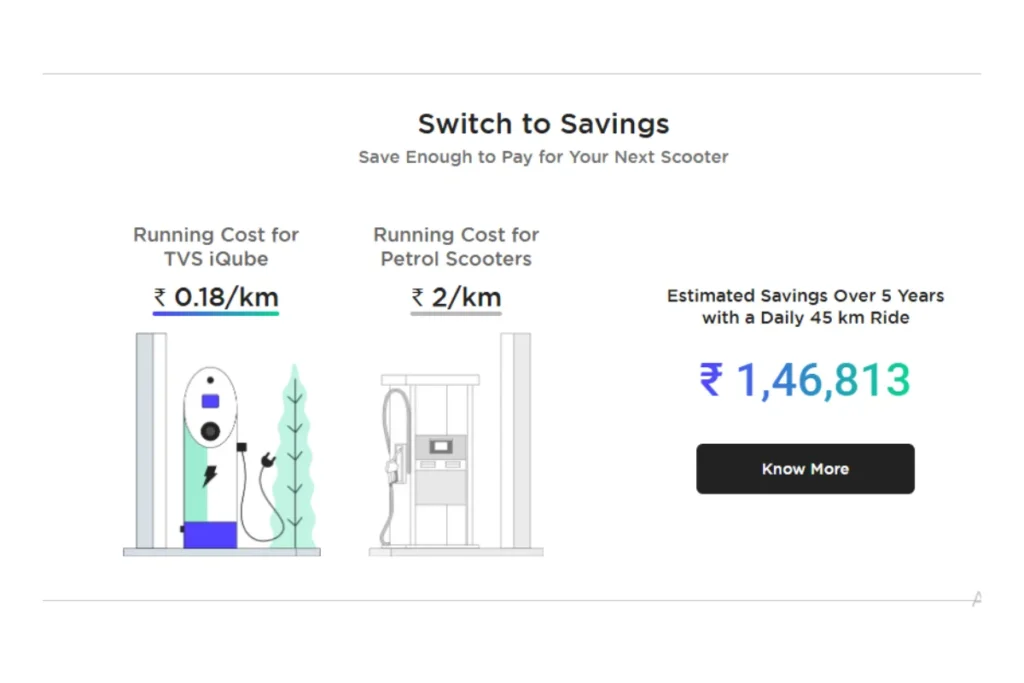Click the Estimated Savings Over 5 Years text
Screen dimensions: 1024x683
[x=805, y=306]
